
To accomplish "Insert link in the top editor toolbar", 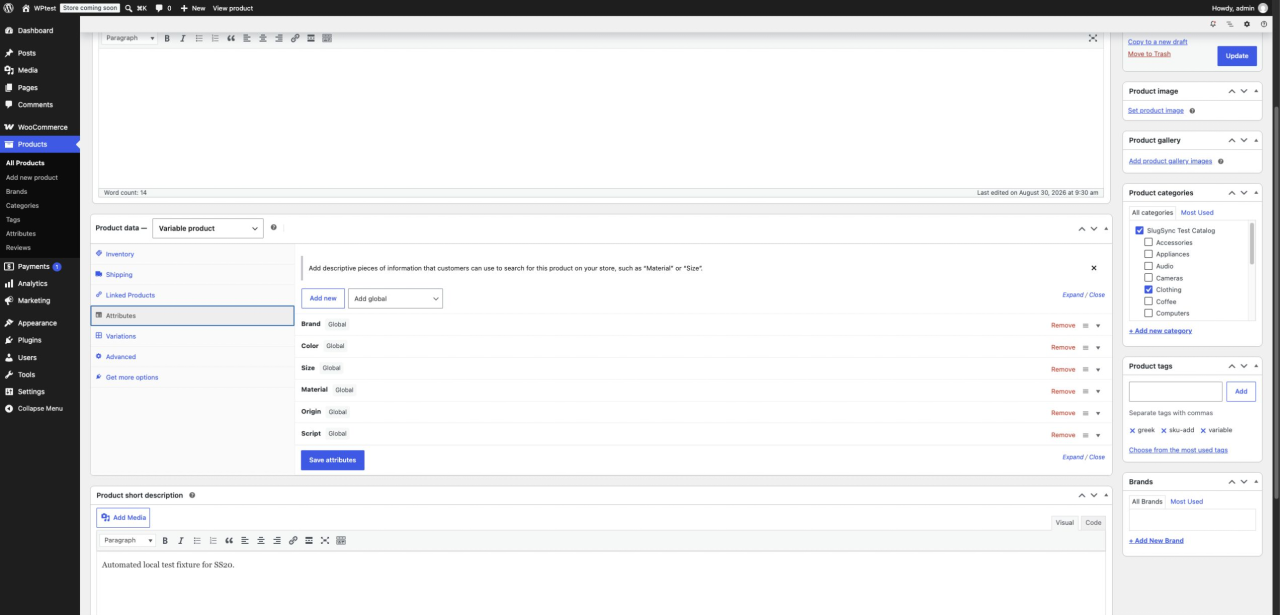I will [x=295, y=38].
